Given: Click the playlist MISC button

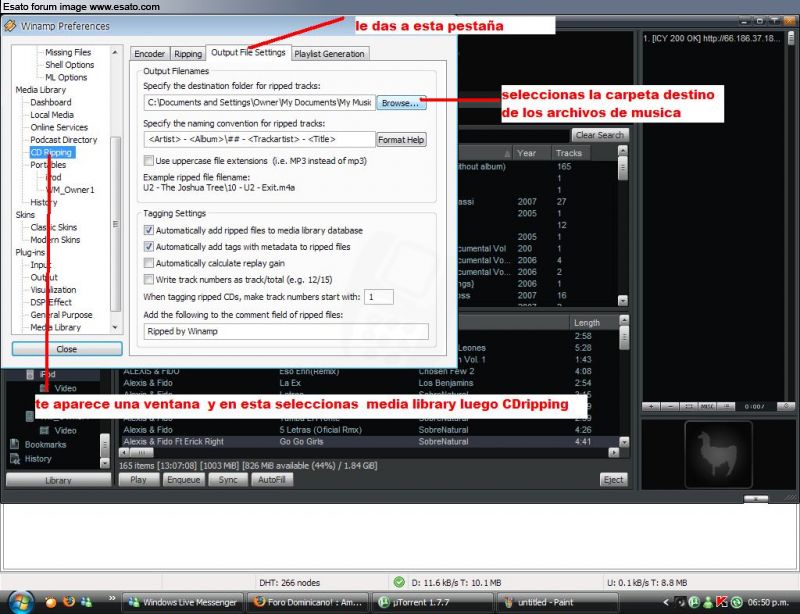Looking at the screenshot, I should click(707, 406).
